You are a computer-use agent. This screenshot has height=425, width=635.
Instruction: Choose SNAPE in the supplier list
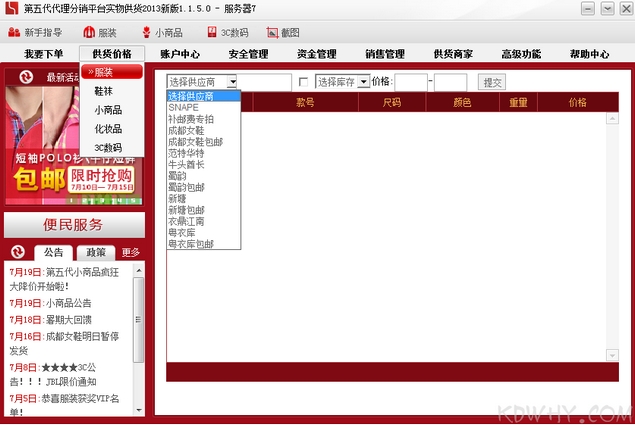[184, 107]
